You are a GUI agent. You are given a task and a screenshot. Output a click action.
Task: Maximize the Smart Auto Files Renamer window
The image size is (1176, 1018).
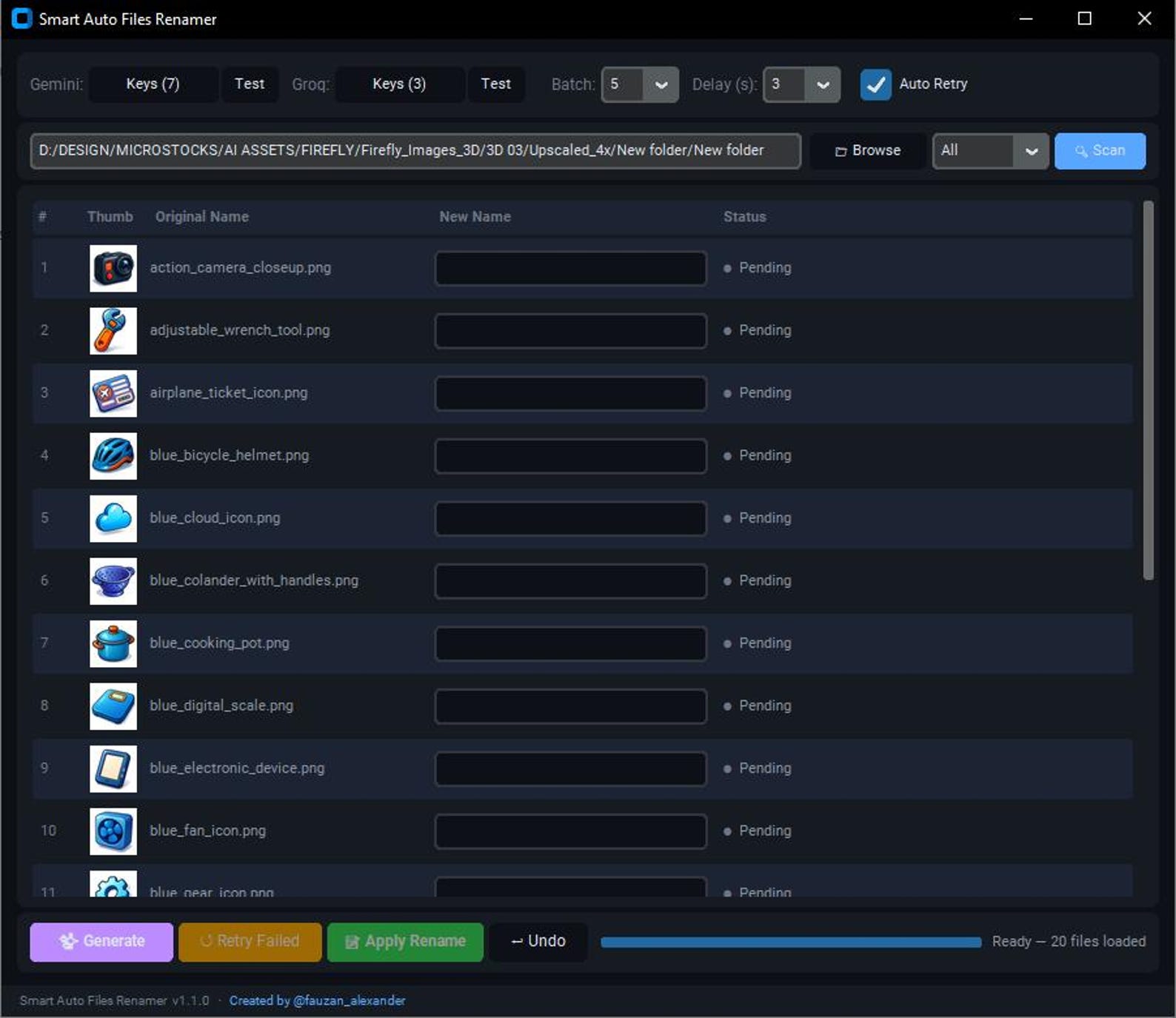[1084, 19]
